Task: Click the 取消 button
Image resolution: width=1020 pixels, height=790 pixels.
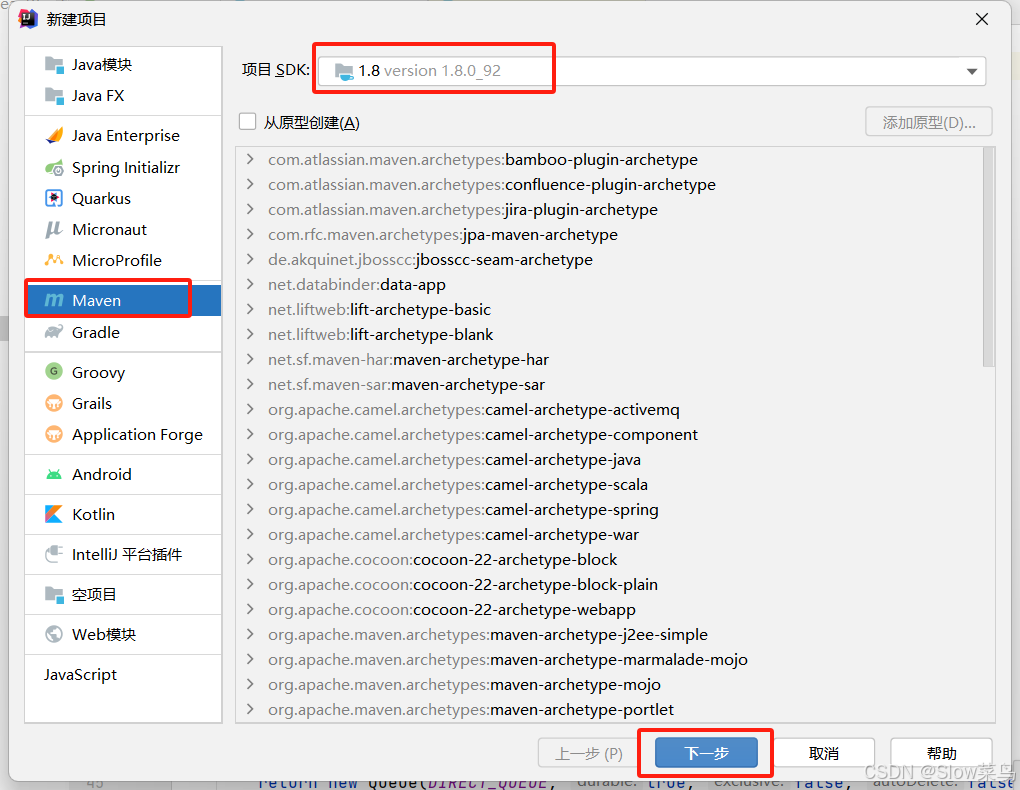Action: tap(824, 753)
